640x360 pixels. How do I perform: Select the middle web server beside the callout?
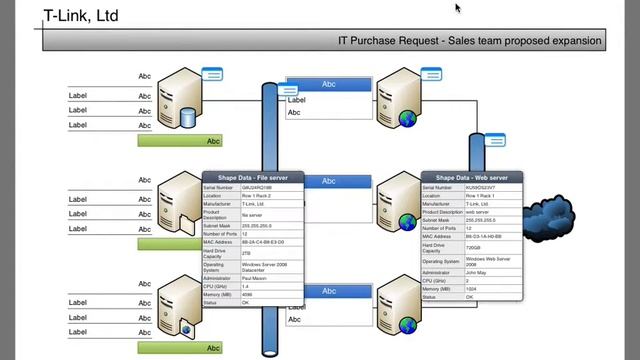pyautogui.click(x=398, y=202)
